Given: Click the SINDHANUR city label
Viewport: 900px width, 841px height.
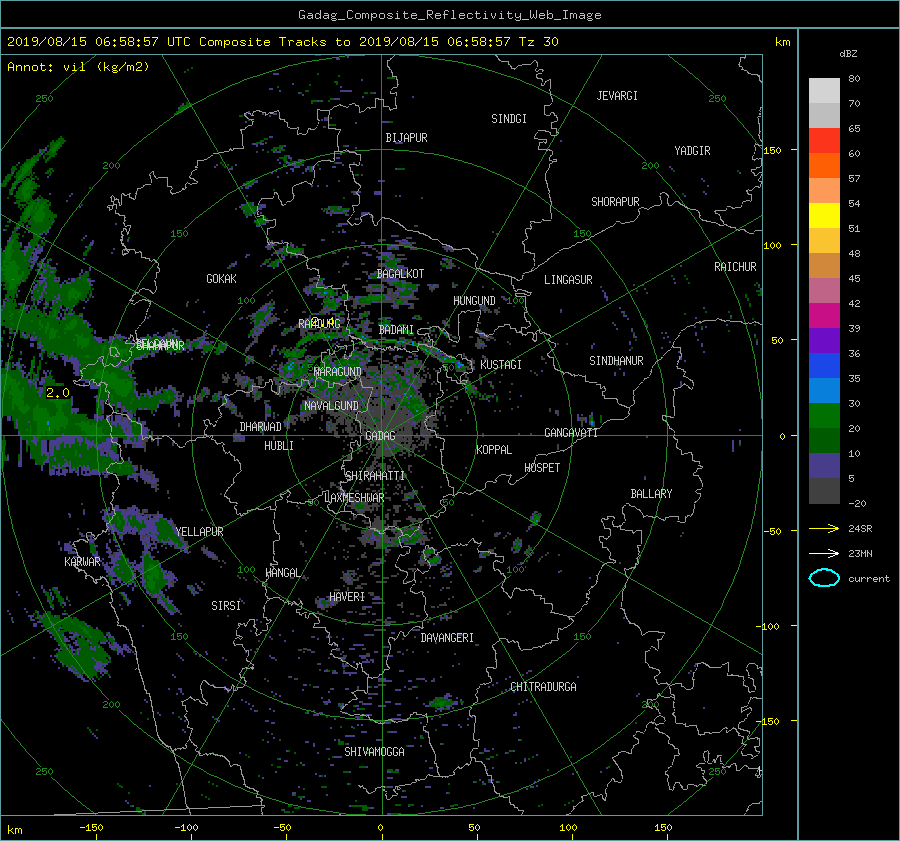Looking at the screenshot, I should point(616,361).
